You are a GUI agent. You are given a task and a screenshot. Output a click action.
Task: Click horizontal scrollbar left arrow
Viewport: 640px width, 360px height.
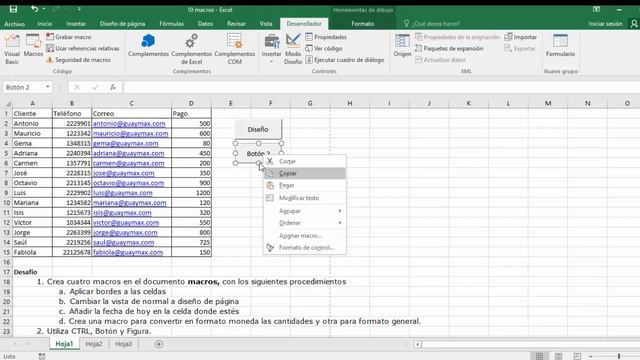click(x=418, y=344)
